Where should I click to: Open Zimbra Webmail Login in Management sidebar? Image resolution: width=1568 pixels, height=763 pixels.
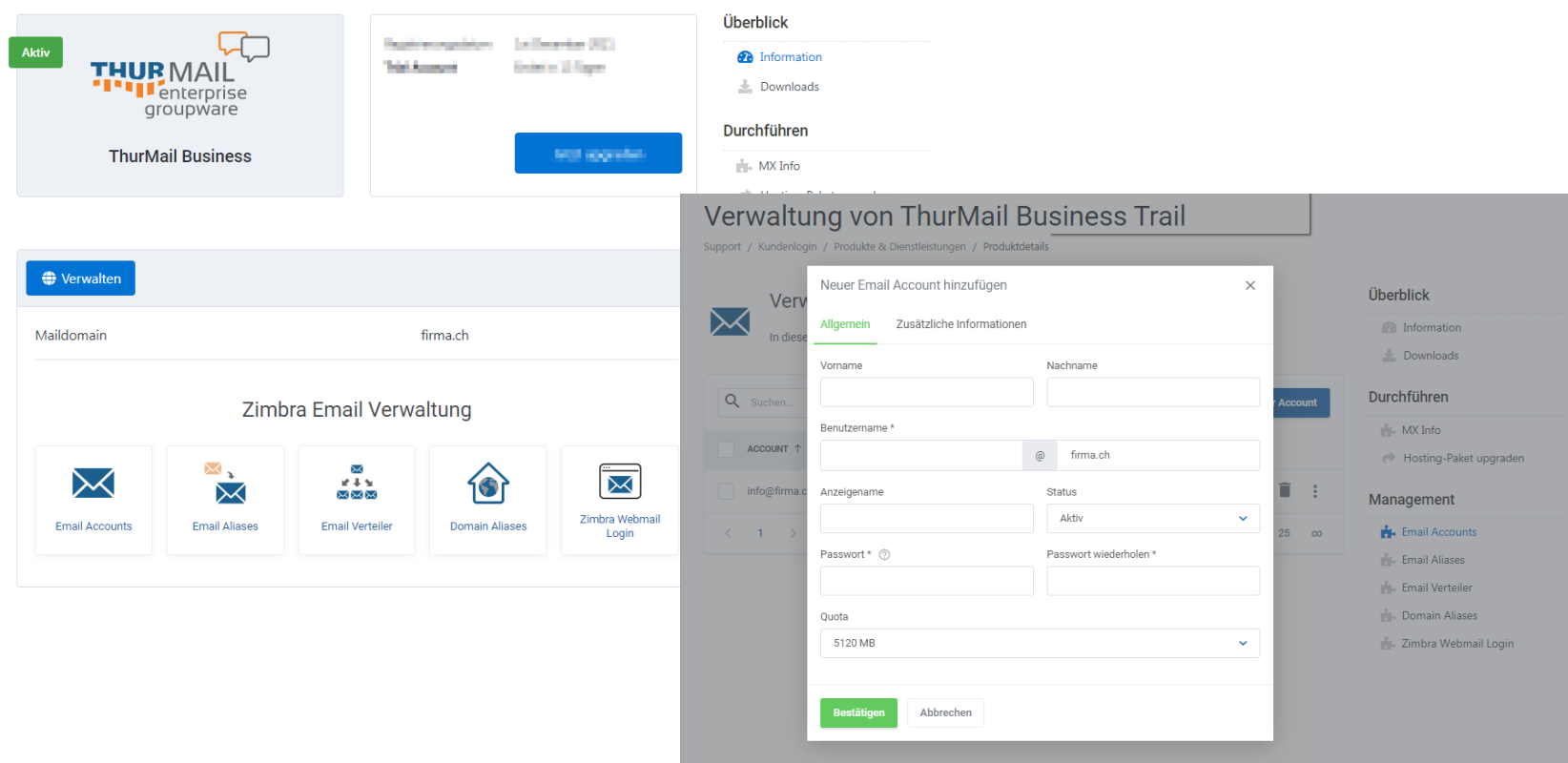click(x=1457, y=644)
